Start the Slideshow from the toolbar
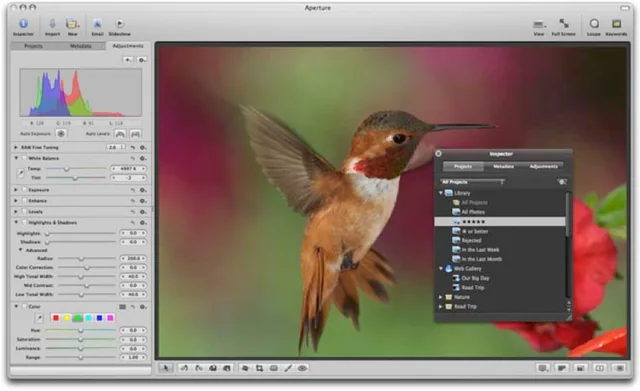The height and width of the screenshot is (391, 640). pos(119,24)
